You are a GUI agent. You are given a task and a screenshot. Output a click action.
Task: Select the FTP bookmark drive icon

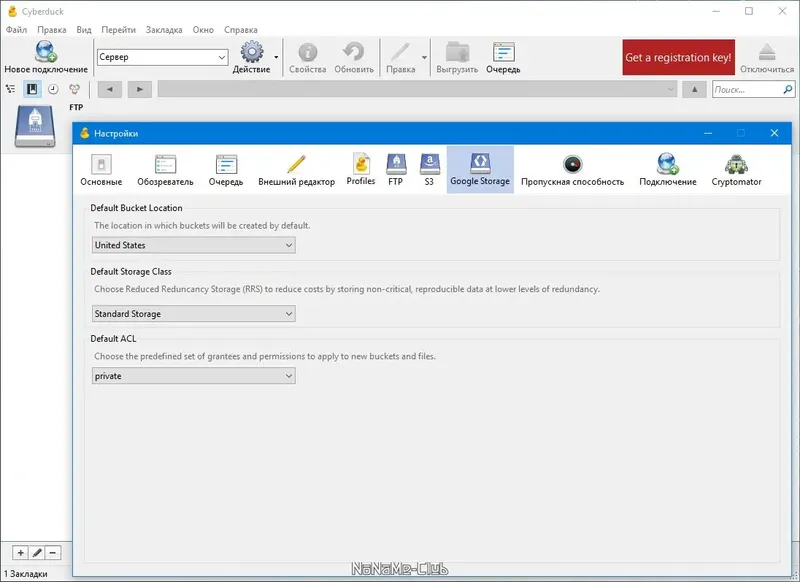click(35, 126)
